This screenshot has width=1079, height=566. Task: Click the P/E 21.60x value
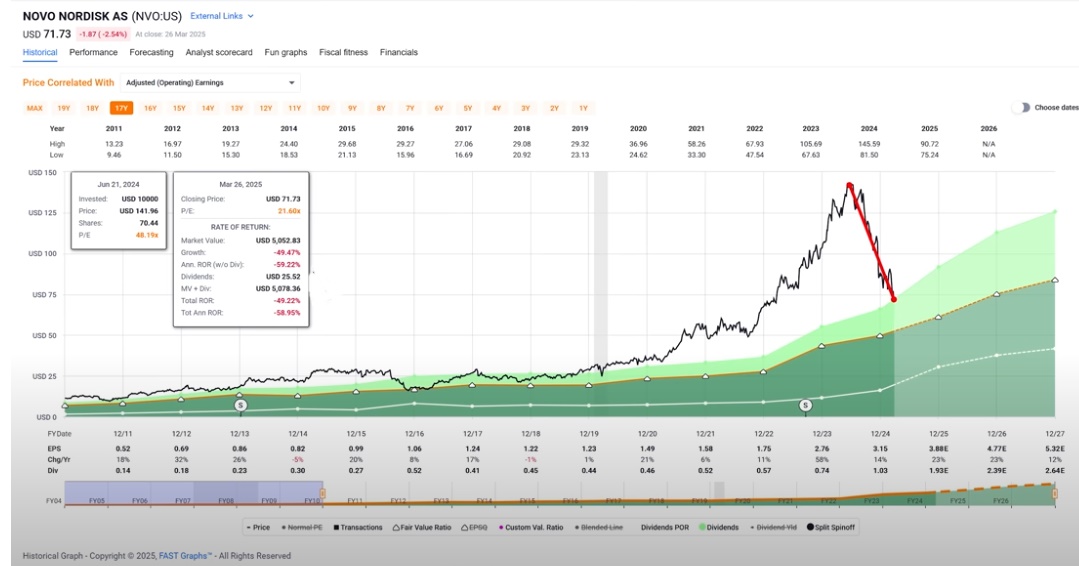click(289, 211)
